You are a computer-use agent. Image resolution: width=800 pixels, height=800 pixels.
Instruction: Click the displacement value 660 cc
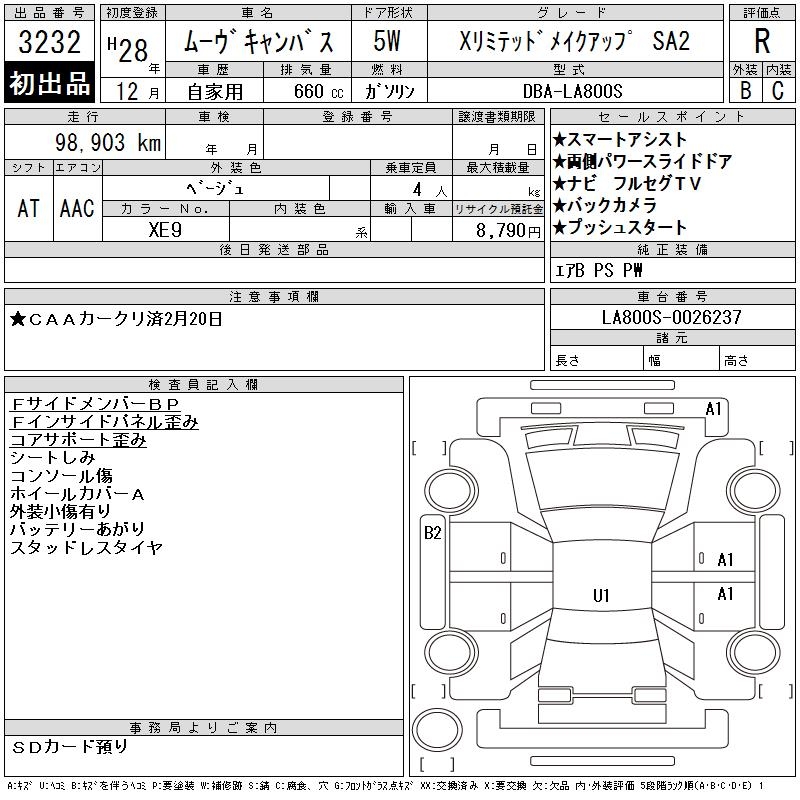tap(318, 91)
